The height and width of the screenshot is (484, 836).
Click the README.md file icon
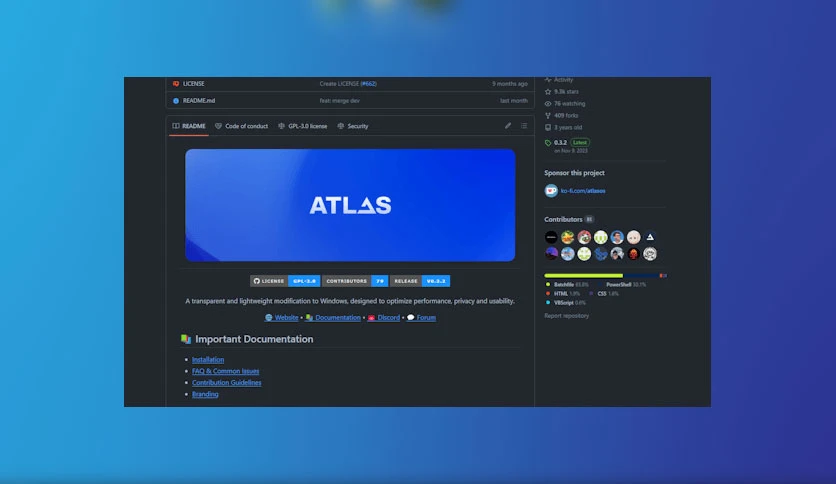176,101
